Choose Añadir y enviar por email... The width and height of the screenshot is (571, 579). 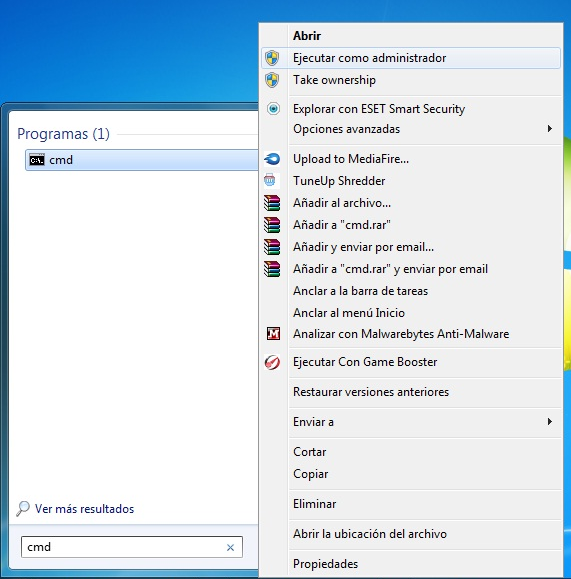point(411,247)
